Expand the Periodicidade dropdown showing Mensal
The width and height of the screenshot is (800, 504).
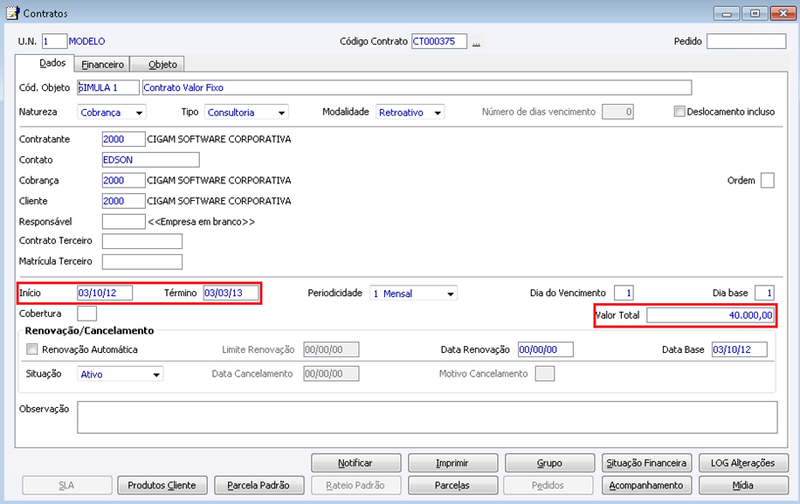[413, 293]
